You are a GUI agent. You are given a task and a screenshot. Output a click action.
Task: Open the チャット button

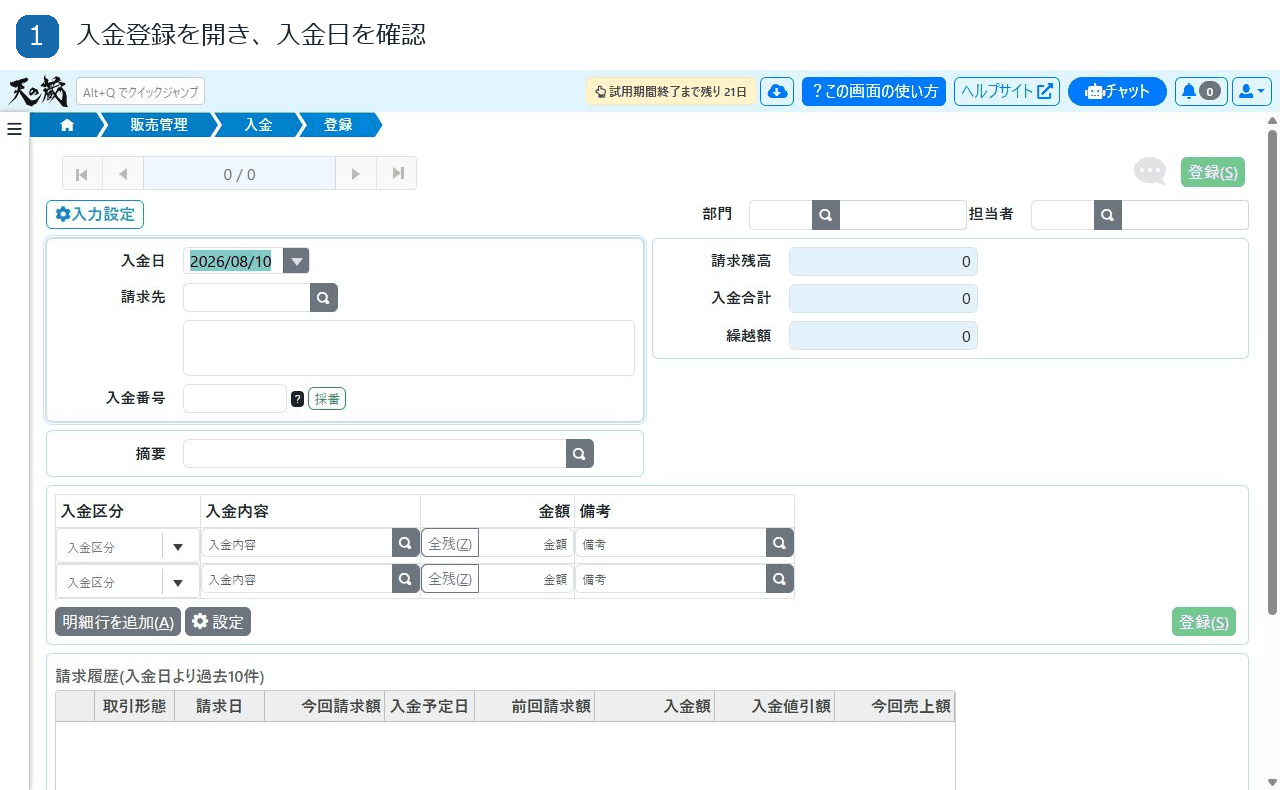tap(1117, 91)
